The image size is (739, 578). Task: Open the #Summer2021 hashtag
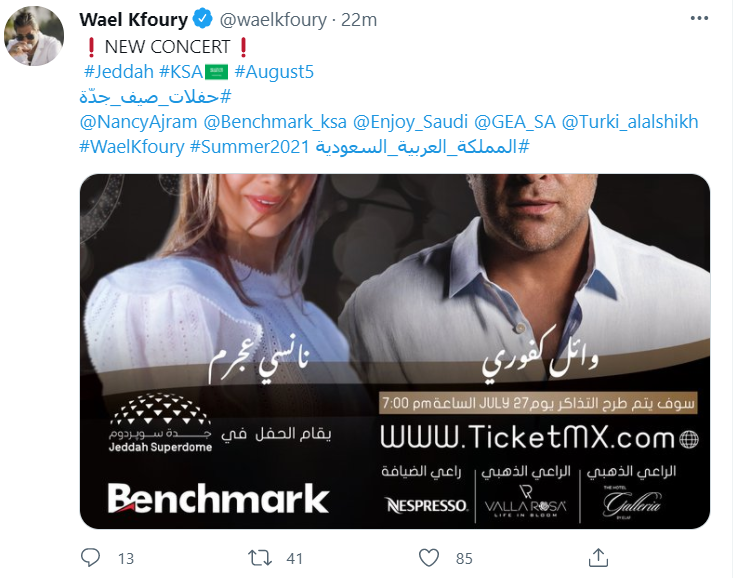pos(249,147)
